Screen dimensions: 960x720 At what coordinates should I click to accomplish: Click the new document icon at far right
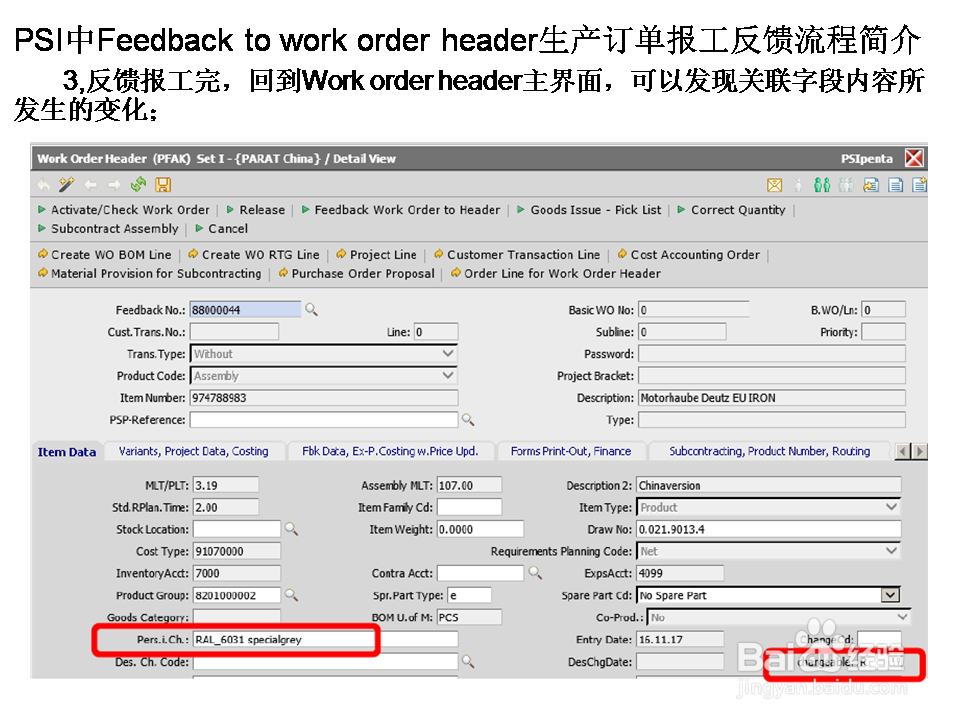tap(919, 185)
